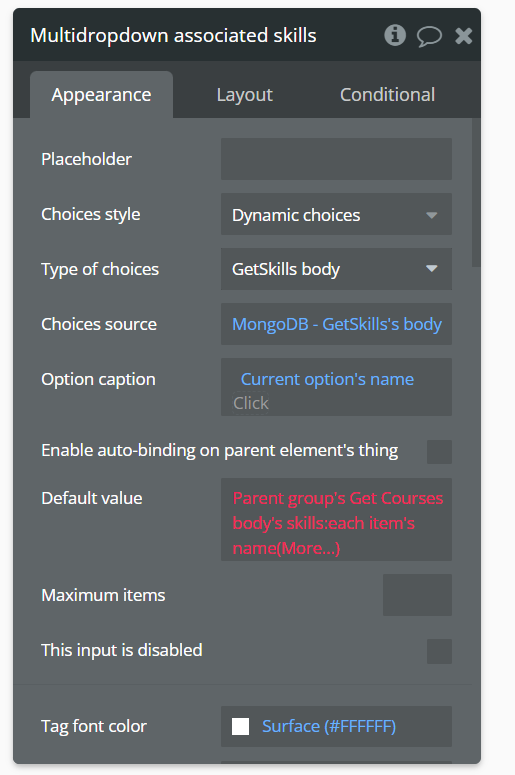Select the Appearance tab

(101, 94)
